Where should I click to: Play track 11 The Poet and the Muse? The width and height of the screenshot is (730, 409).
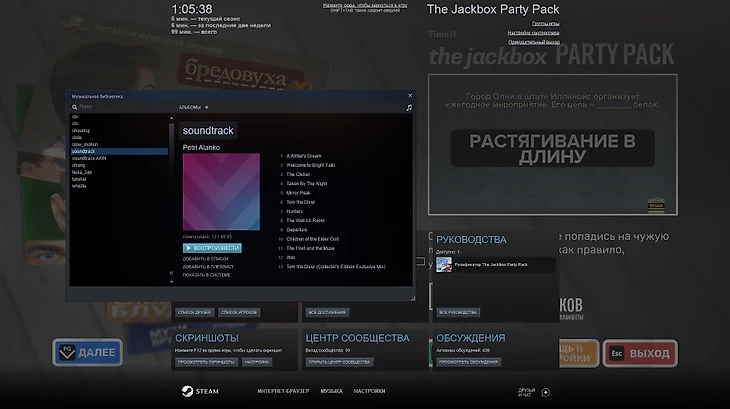(310, 248)
